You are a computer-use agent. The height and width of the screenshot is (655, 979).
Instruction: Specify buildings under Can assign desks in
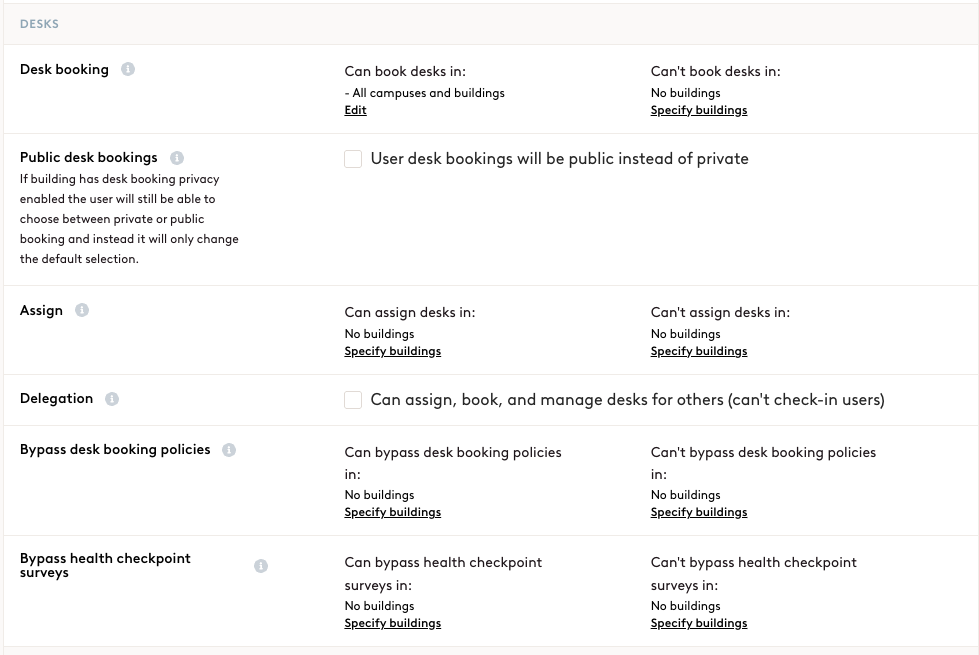[393, 351]
